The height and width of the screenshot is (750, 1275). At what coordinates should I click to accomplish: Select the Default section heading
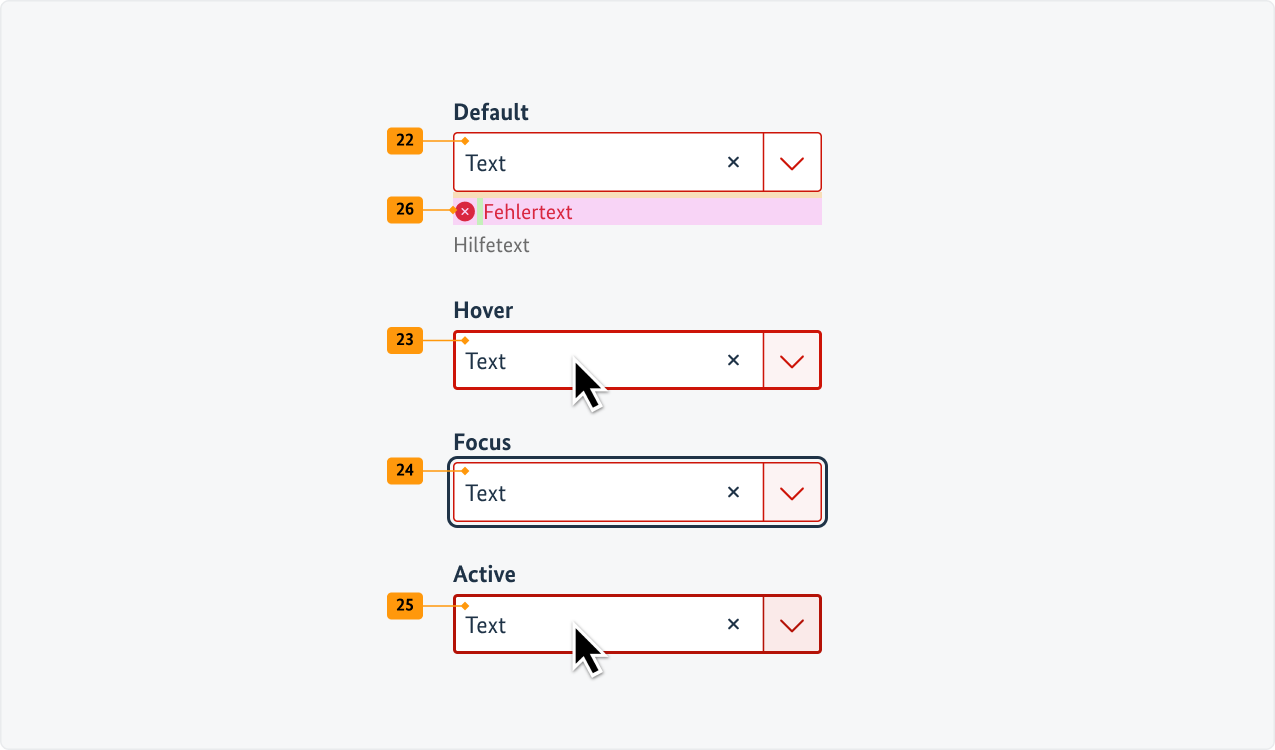point(491,112)
